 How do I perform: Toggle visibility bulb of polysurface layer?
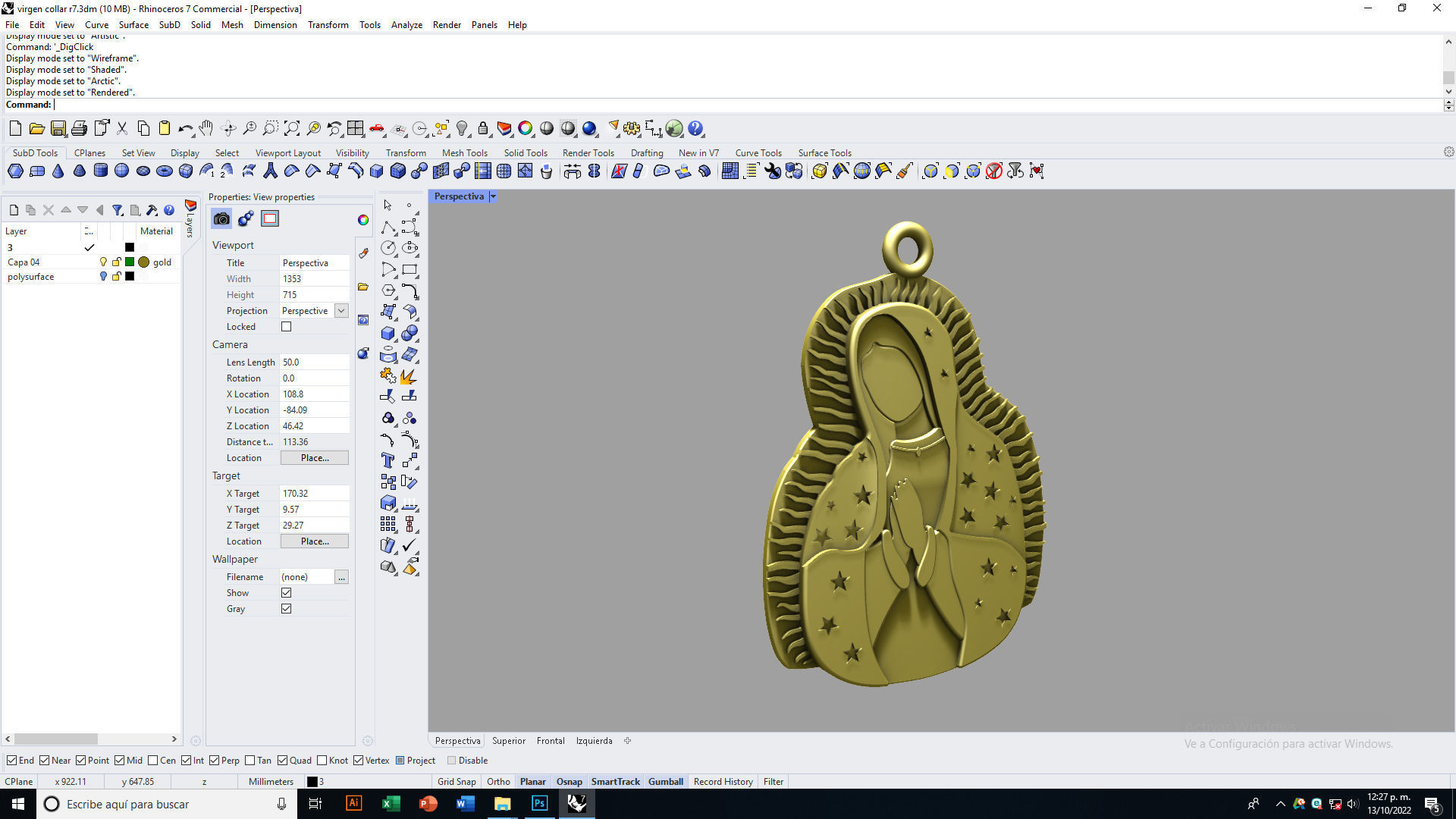click(x=104, y=277)
